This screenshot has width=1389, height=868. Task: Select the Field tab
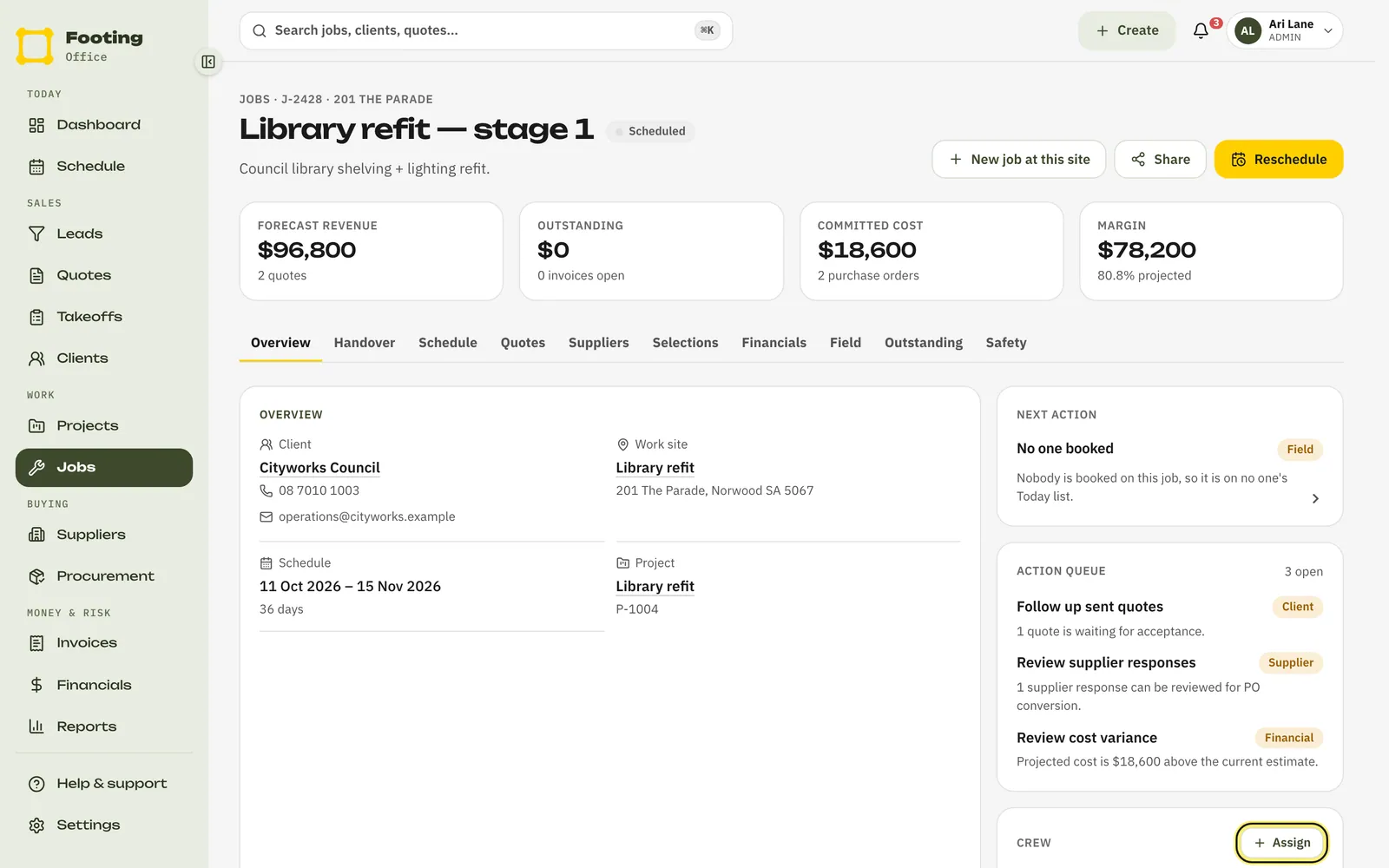pyautogui.click(x=846, y=343)
